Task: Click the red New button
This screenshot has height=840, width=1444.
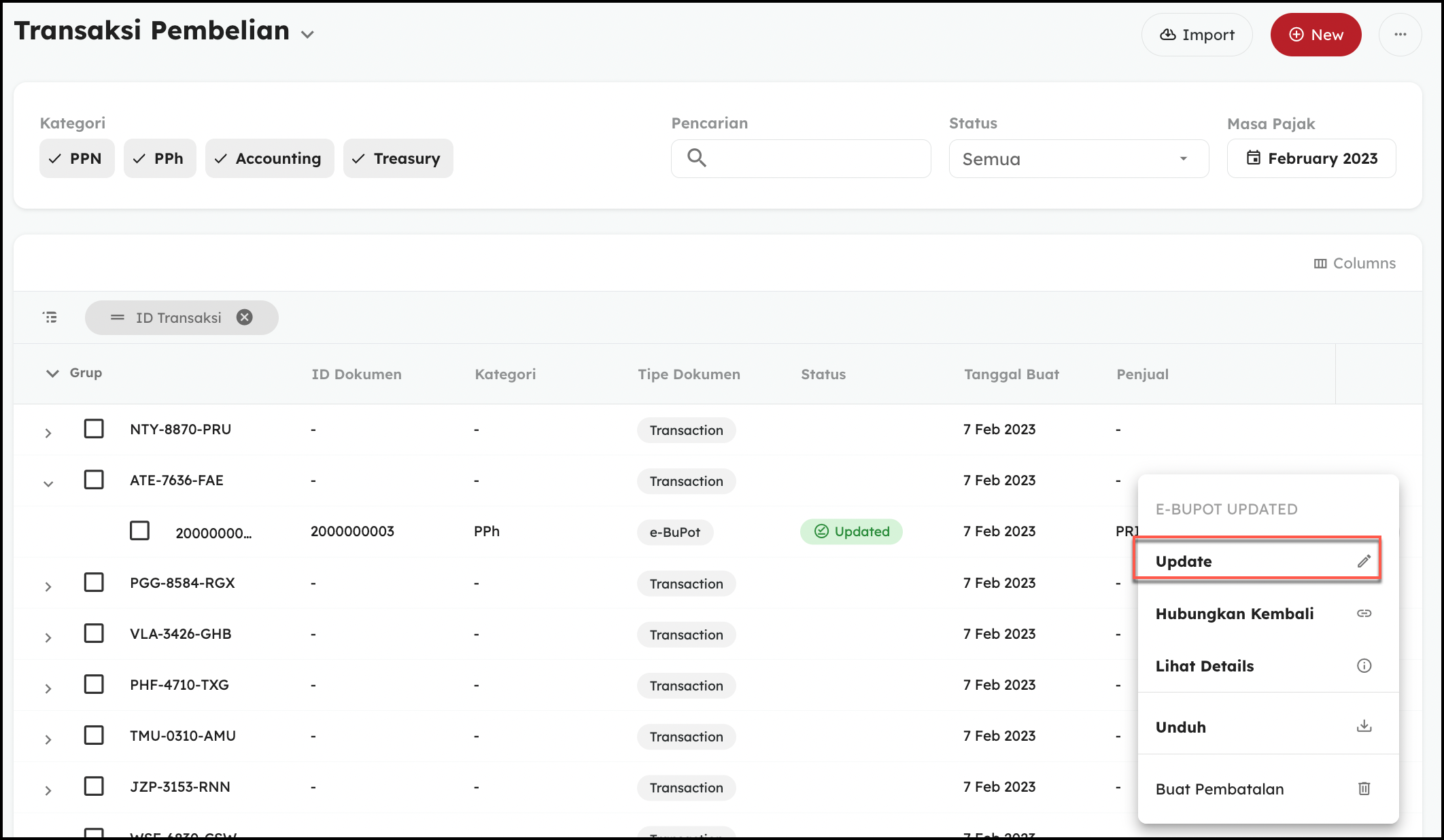Action: pyautogui.click(x=1316, y=35)
